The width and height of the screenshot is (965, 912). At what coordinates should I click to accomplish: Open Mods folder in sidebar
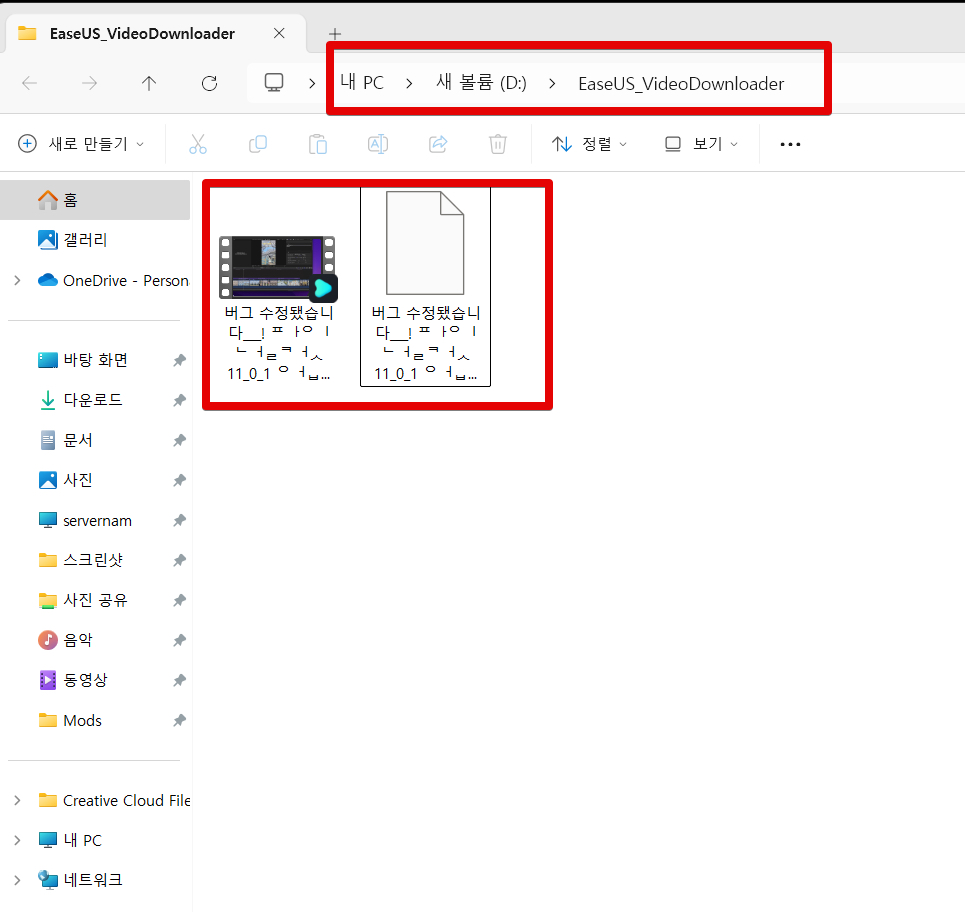(x=82, y=720)
